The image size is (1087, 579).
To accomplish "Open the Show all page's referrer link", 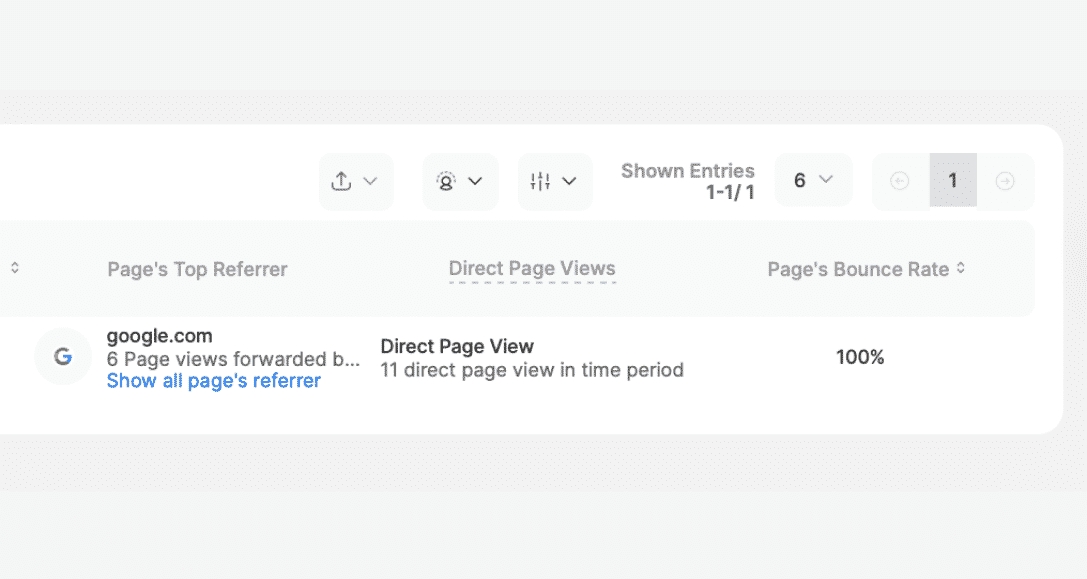I will pos(214,381).
